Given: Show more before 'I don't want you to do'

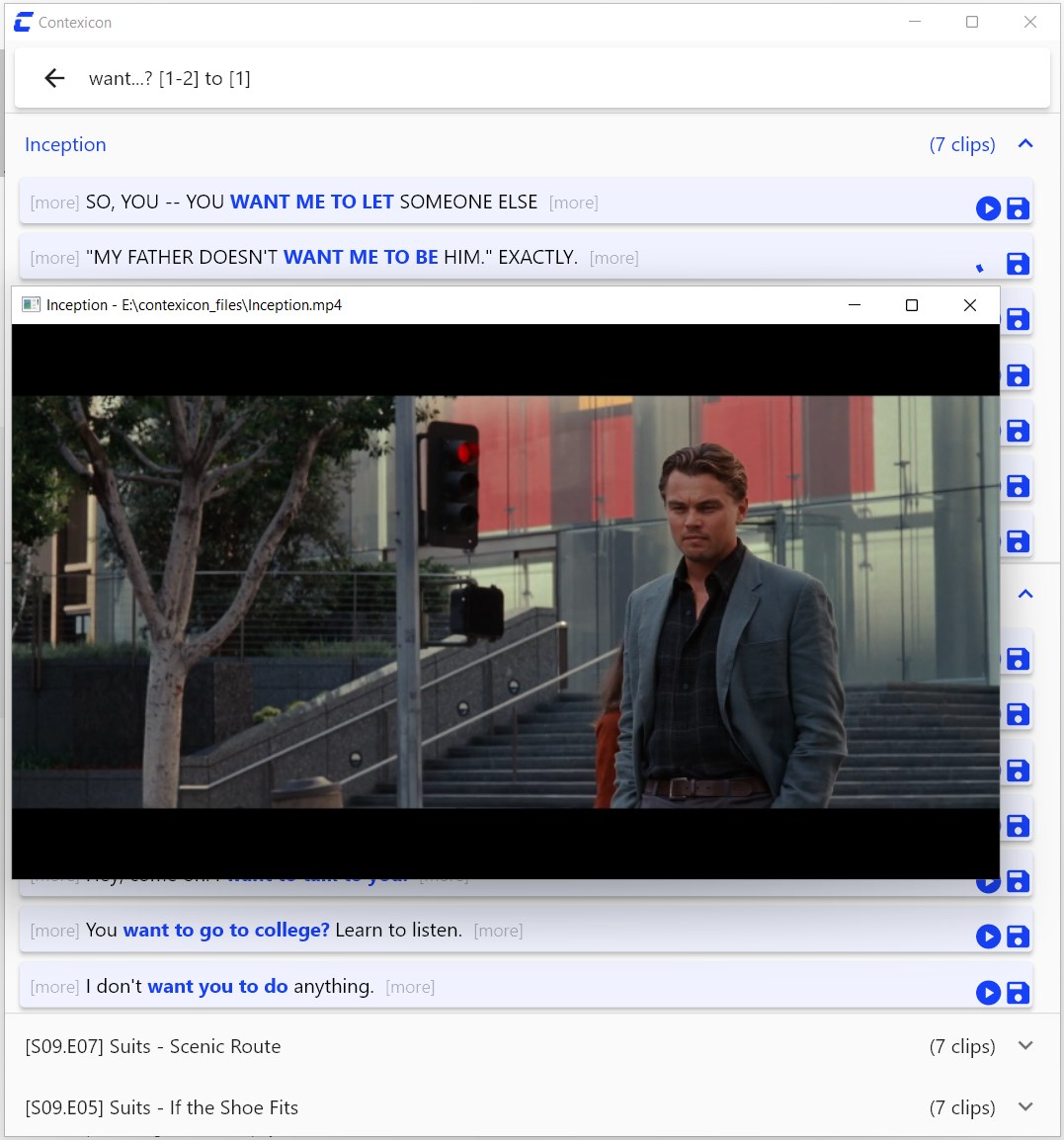Looking at the screenshot, I should pos(54,987).
